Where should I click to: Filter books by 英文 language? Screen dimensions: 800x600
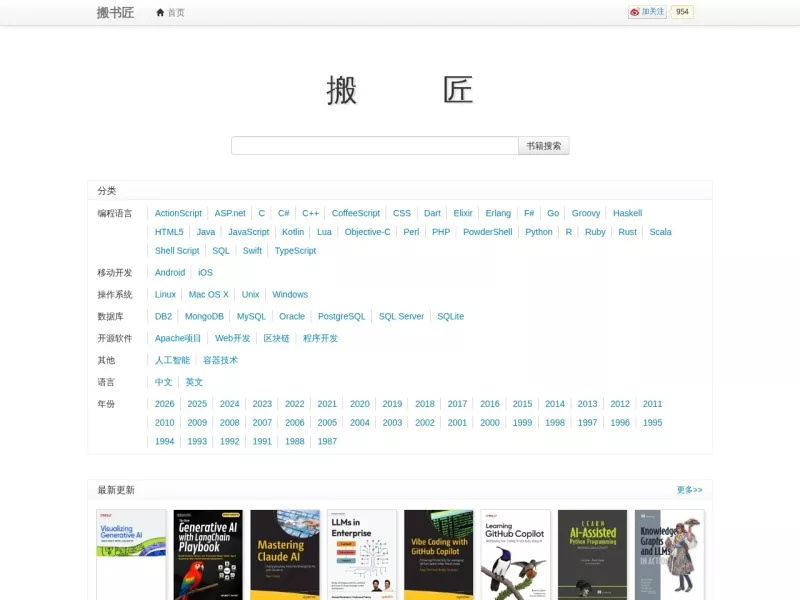click(194, 382)
